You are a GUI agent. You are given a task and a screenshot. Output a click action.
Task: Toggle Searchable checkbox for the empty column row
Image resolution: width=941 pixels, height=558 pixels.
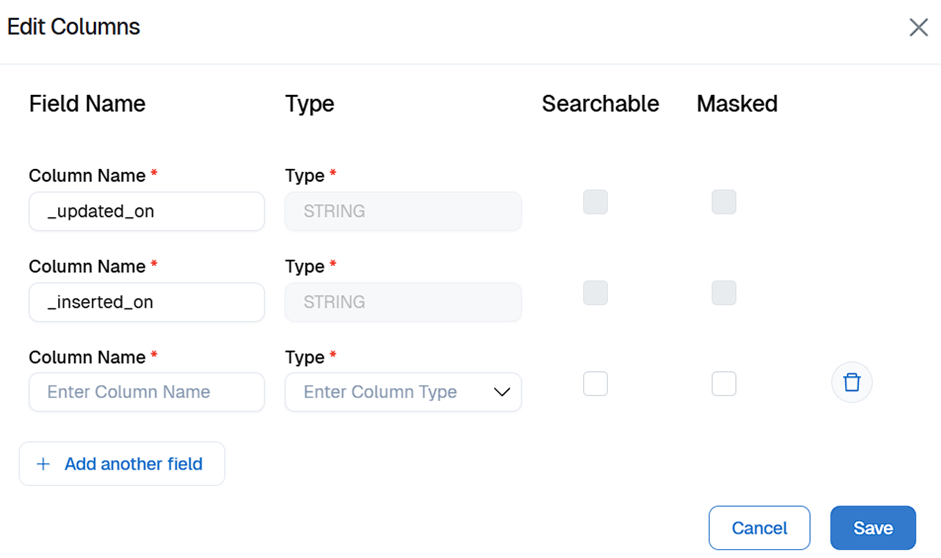coord(595,384)
